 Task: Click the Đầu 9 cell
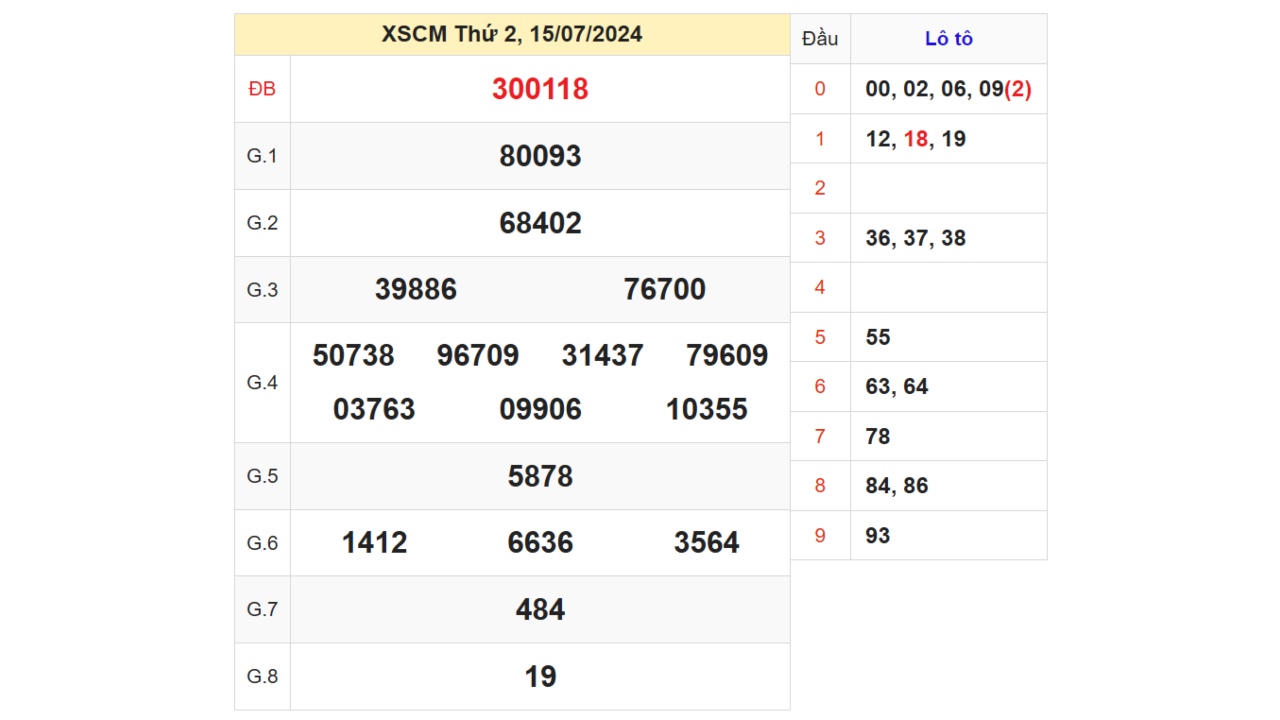[x=820, y=536]
